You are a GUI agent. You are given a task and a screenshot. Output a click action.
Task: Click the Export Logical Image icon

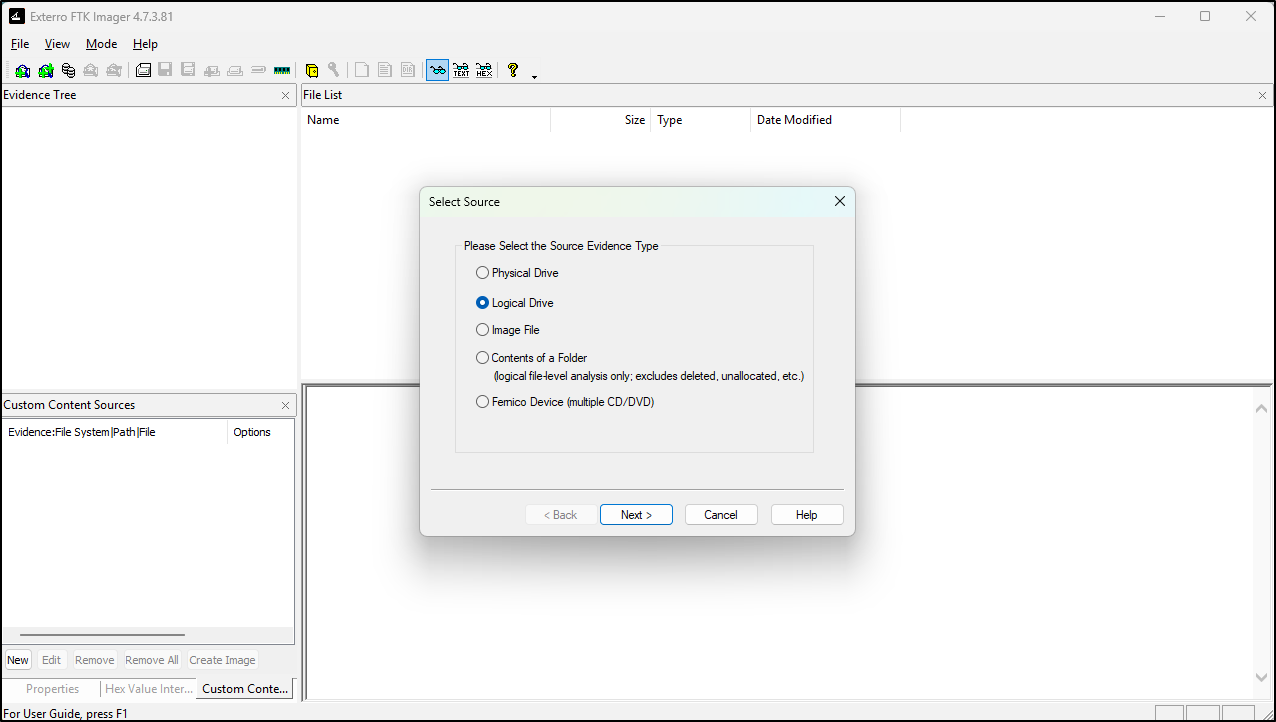pos(189,70)
